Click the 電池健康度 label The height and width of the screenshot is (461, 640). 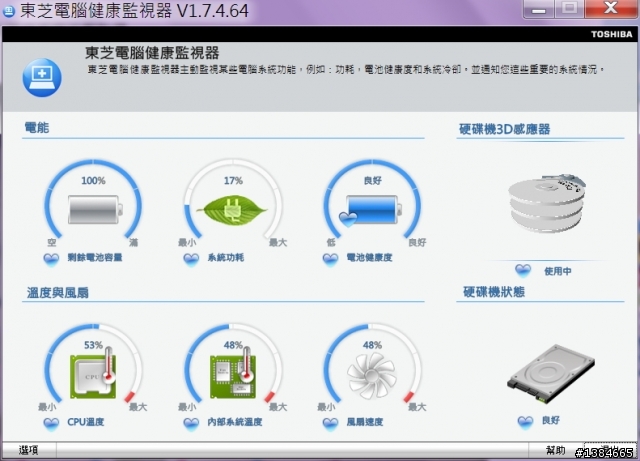click(x=369, y=258)
